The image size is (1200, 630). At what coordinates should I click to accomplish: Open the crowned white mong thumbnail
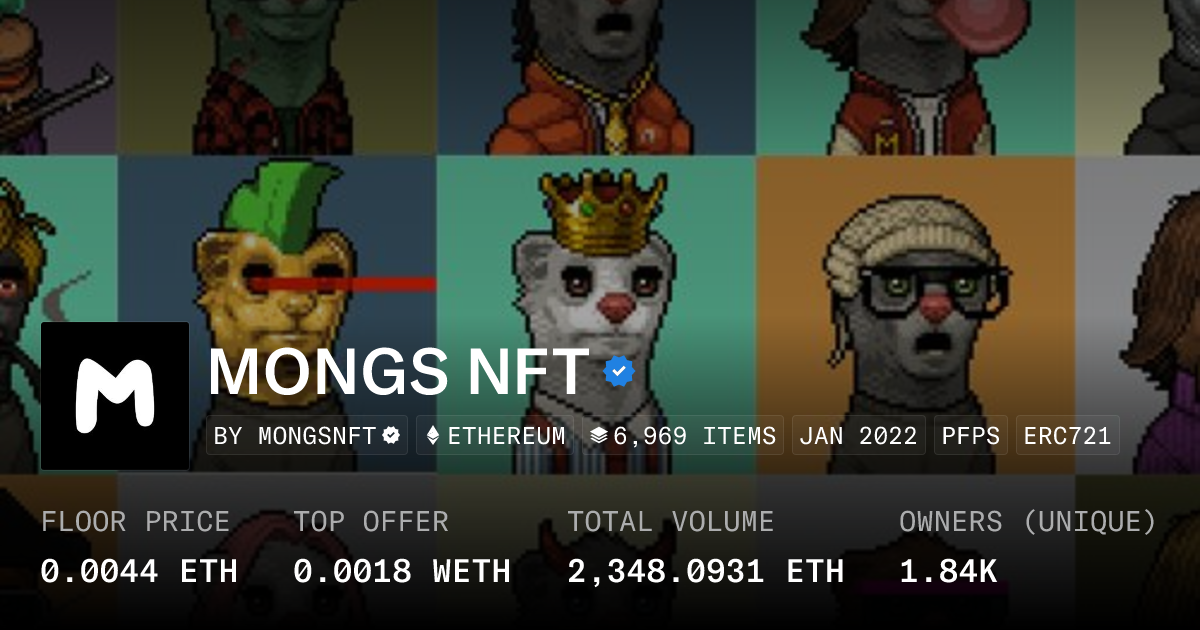coord(597,314)
